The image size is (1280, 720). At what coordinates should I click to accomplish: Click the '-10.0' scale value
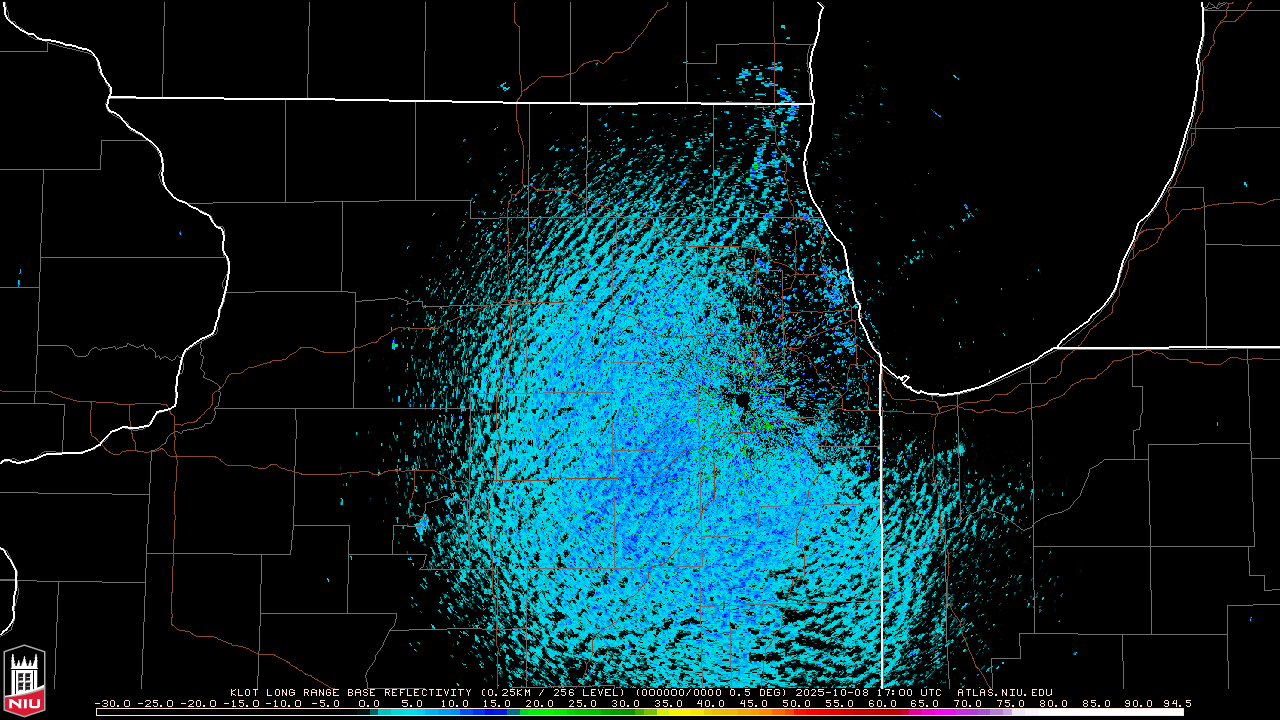coord(286,703)
